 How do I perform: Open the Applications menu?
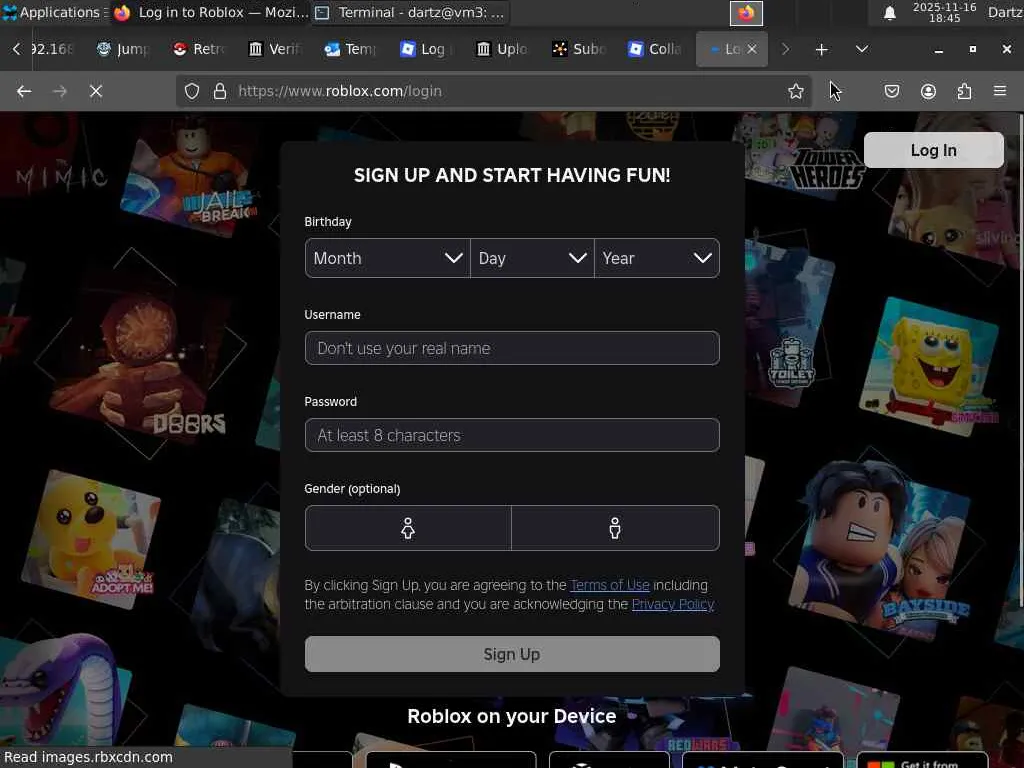coord(54,12)
